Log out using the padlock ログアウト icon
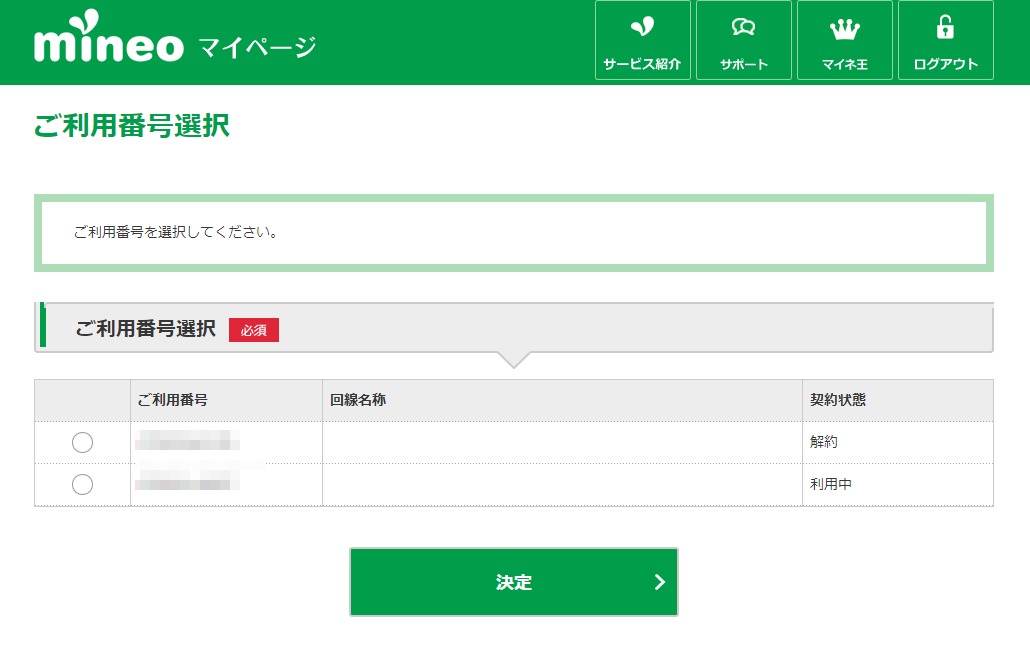Viewport: 1030px width, 649px height. tap(945, 28)
